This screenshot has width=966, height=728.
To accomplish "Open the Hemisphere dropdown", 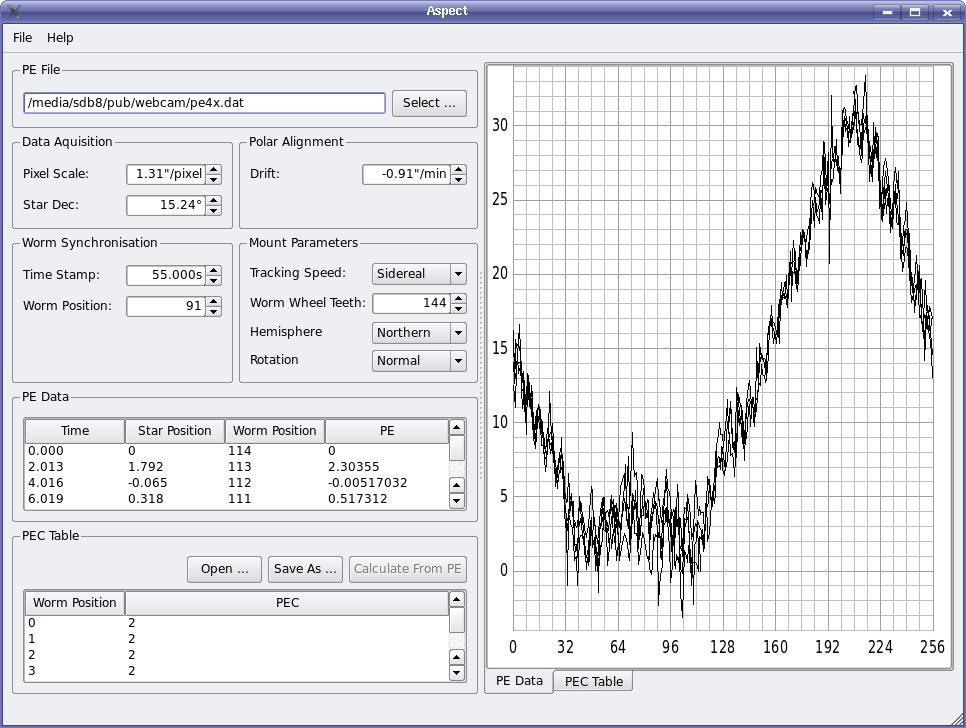I will pos(419,333).
